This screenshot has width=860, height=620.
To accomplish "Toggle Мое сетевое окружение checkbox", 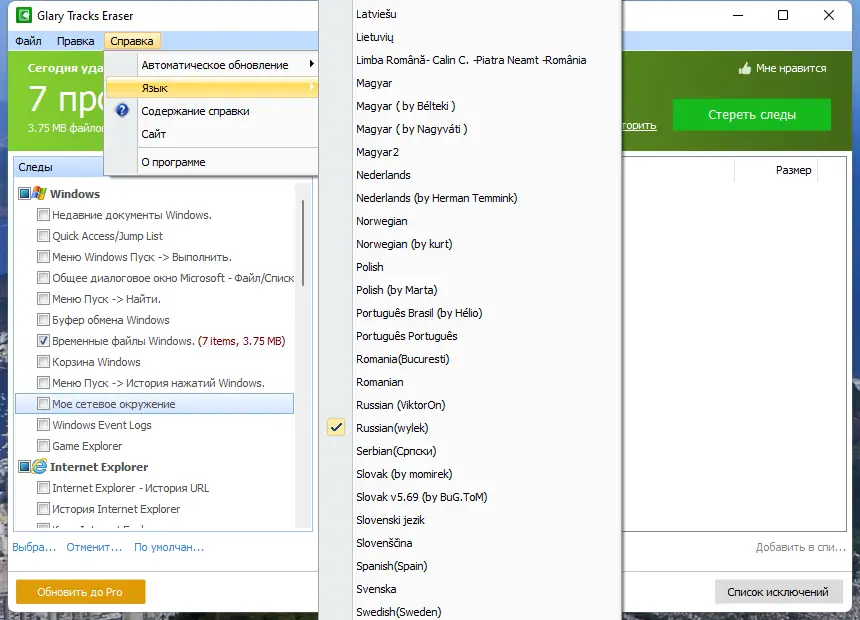I will 43,404.
